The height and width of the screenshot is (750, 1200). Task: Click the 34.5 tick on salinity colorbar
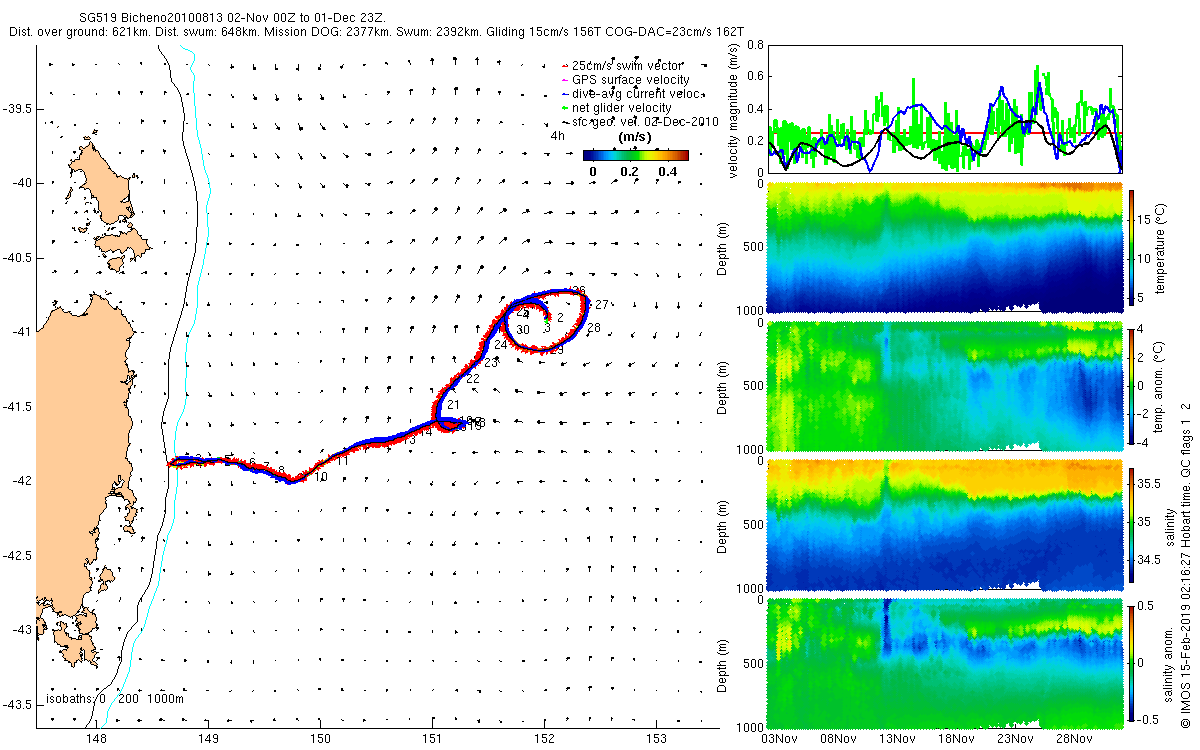tap(1150, 560)
